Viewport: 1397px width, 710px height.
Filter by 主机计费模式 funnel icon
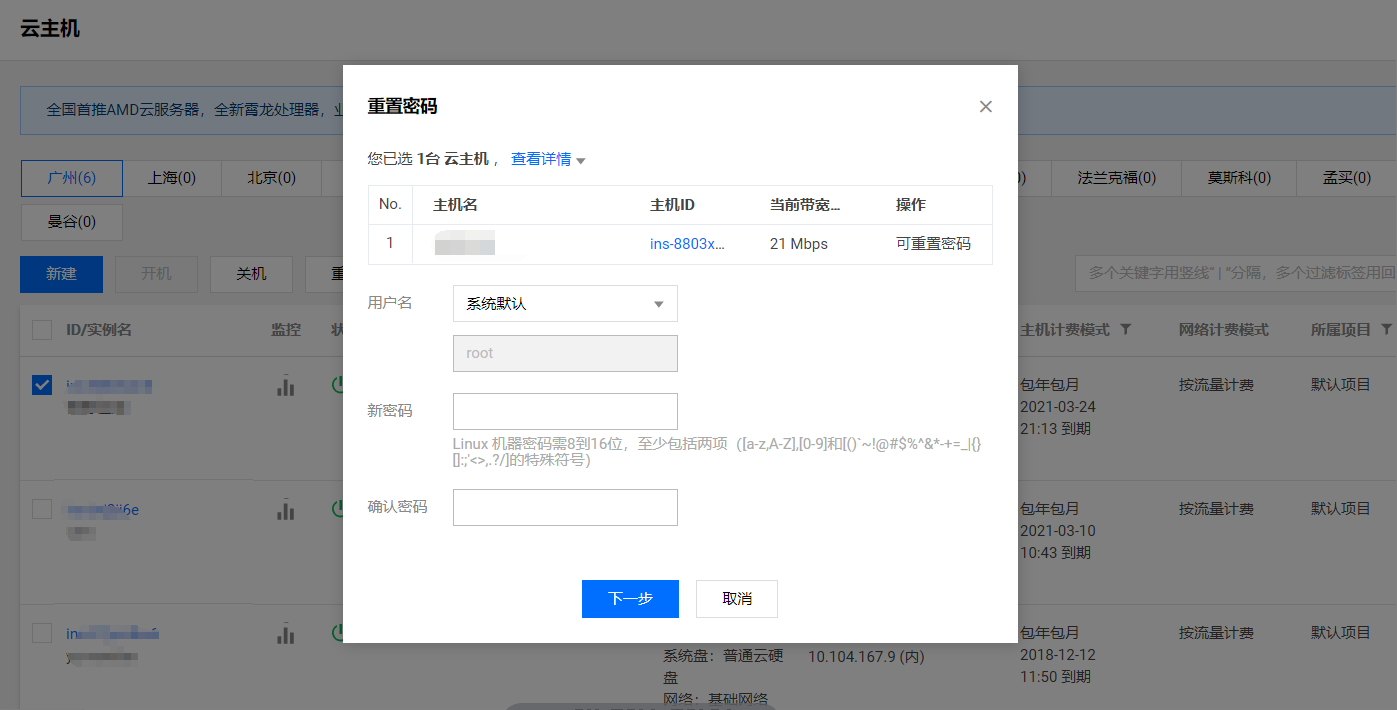[x=1126, y=330]
